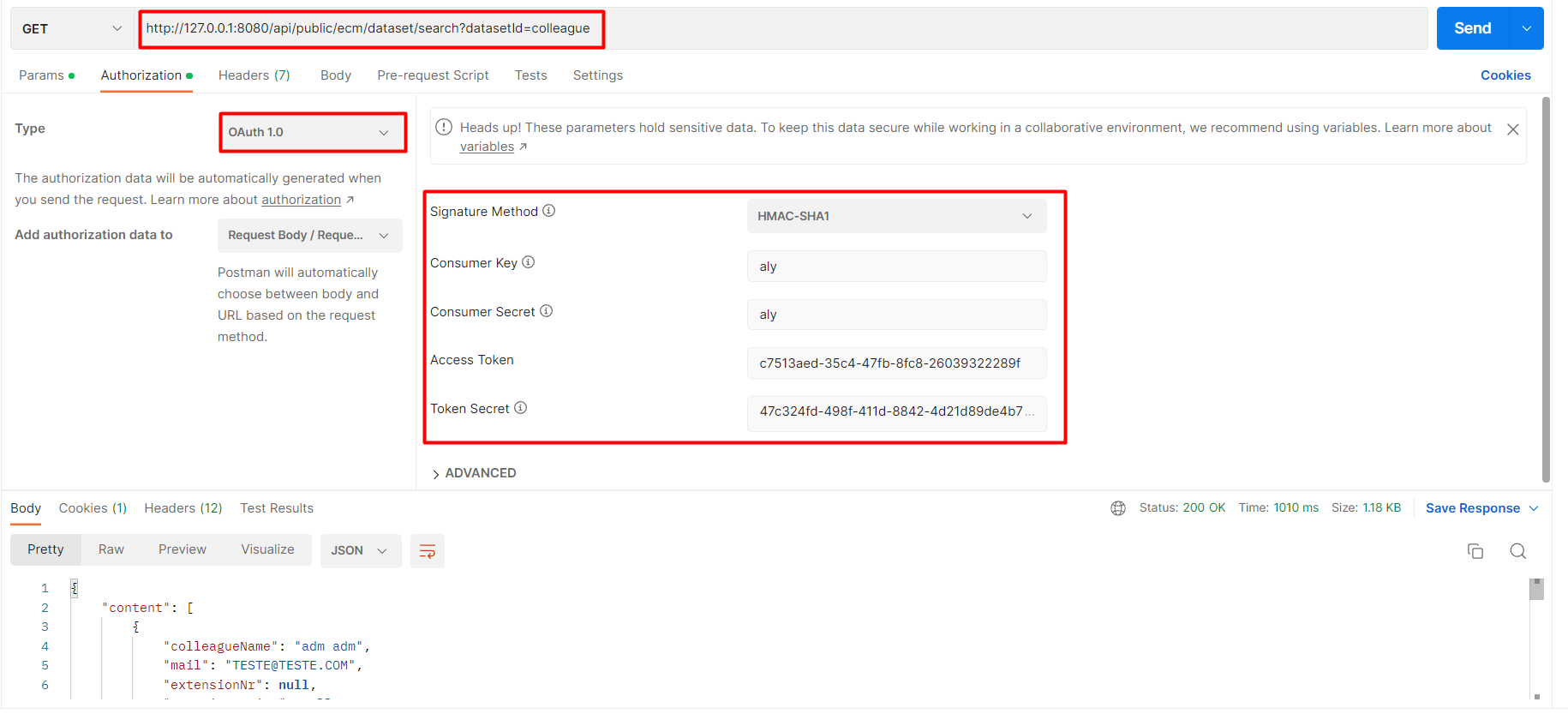This screenshot has height=714, width=1568.
Task: Open the Add authorization data to dropdown
Action: [310, 235]
